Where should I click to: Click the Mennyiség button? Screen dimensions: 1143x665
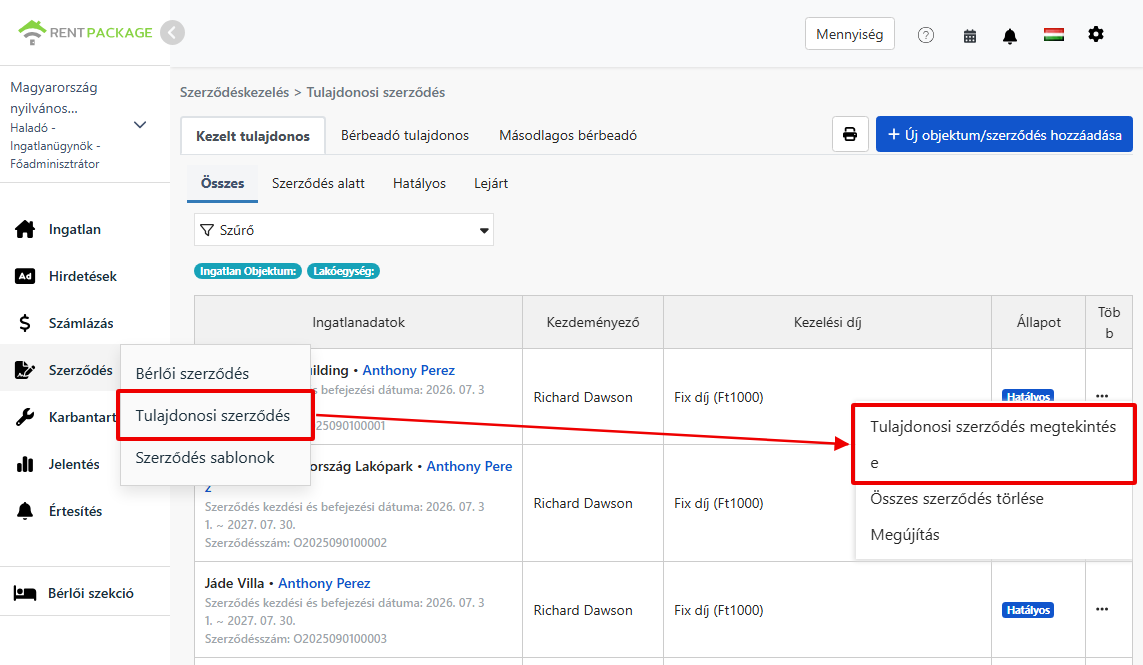849,34
